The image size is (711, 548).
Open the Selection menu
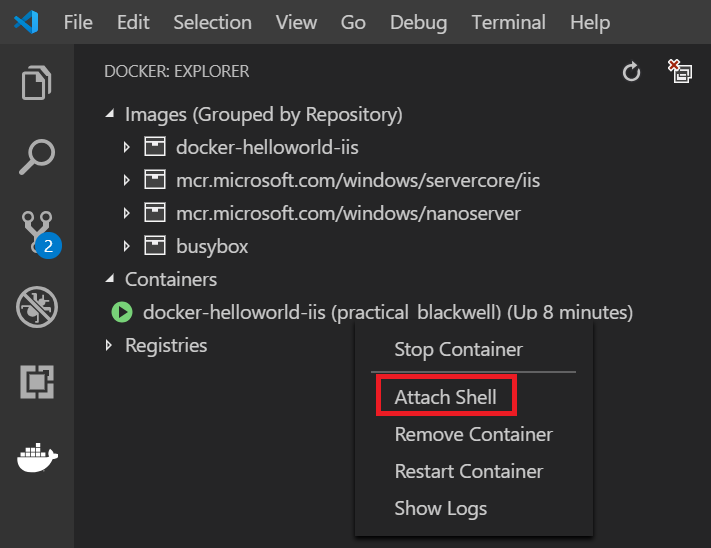[212, 22]
